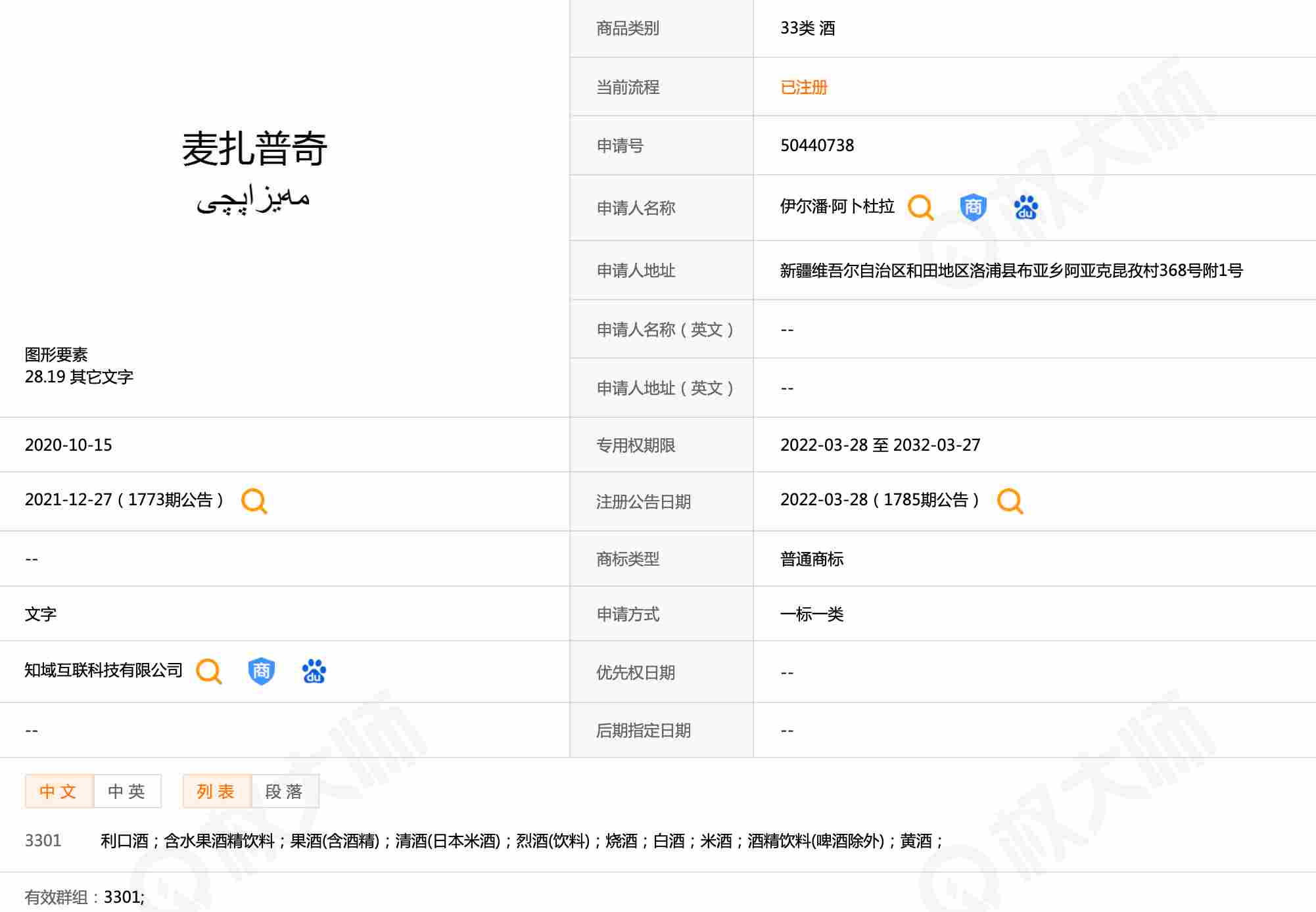Click application number 50440738

coord(816,146)
